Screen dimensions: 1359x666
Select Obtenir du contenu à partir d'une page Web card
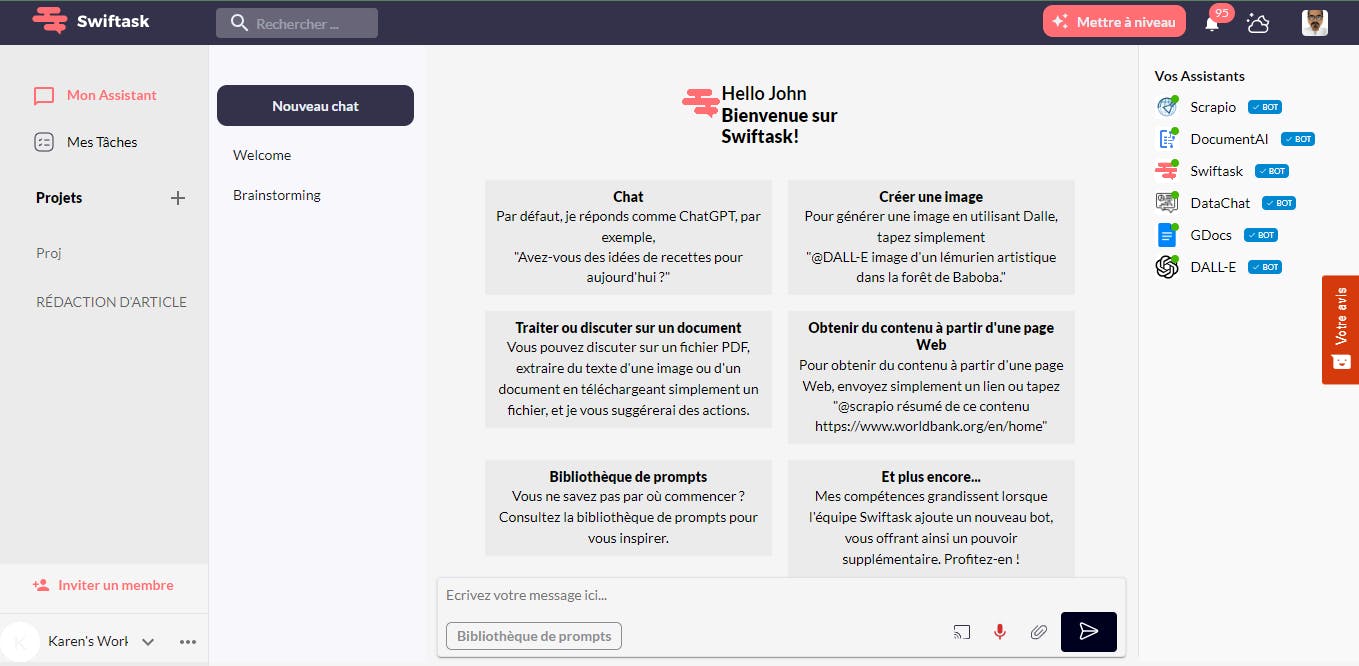point(931,377)
